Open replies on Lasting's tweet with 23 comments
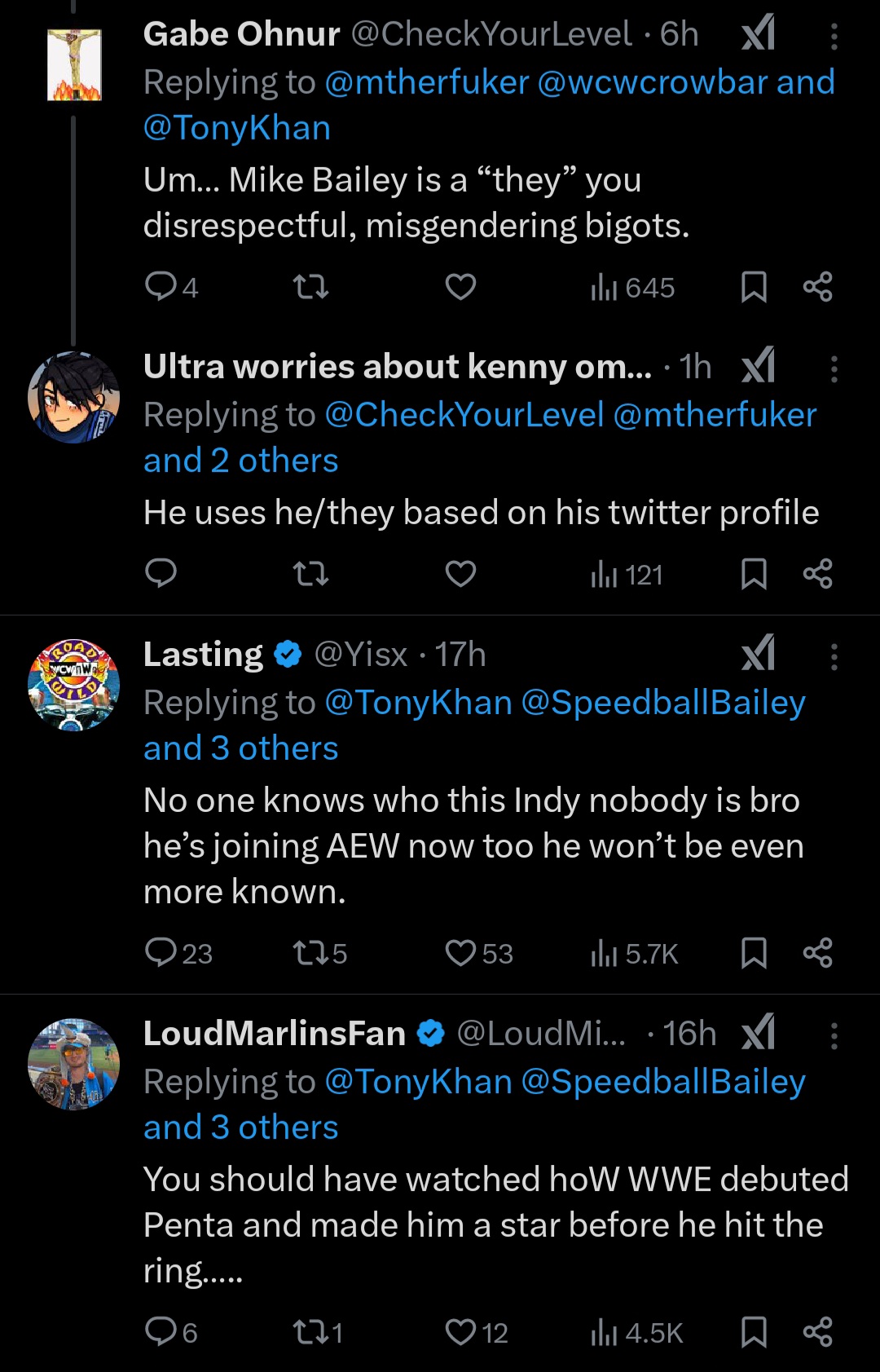This screenshot has height=1372, width=880. click(161, 952)
